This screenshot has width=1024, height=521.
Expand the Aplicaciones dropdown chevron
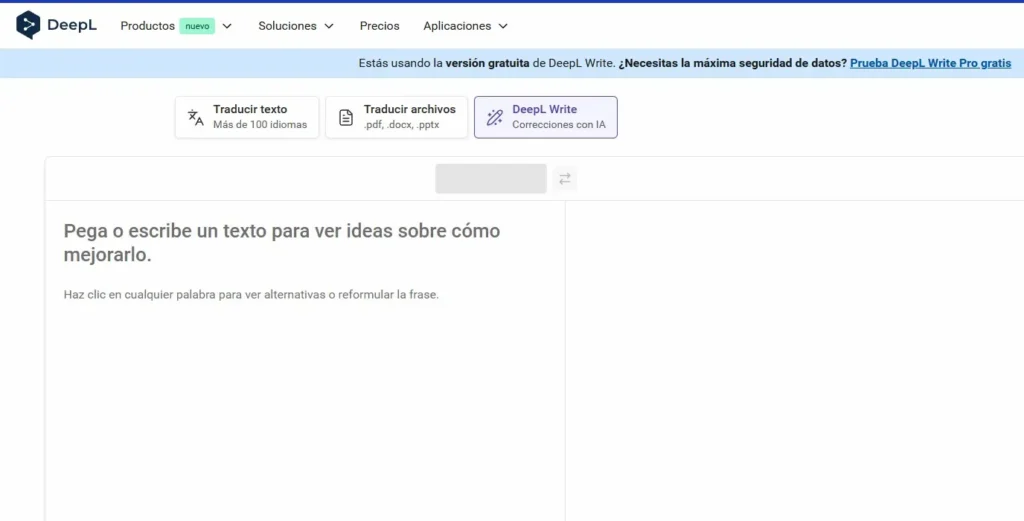point(503,26)
